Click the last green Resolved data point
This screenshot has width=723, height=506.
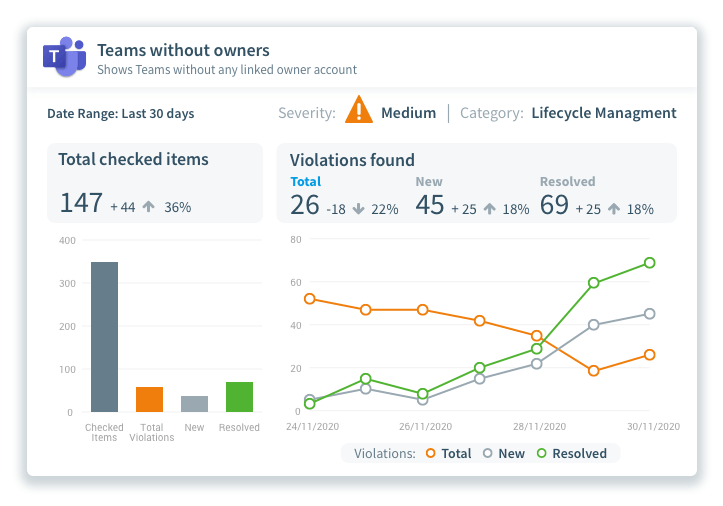[x=650, y=263]
